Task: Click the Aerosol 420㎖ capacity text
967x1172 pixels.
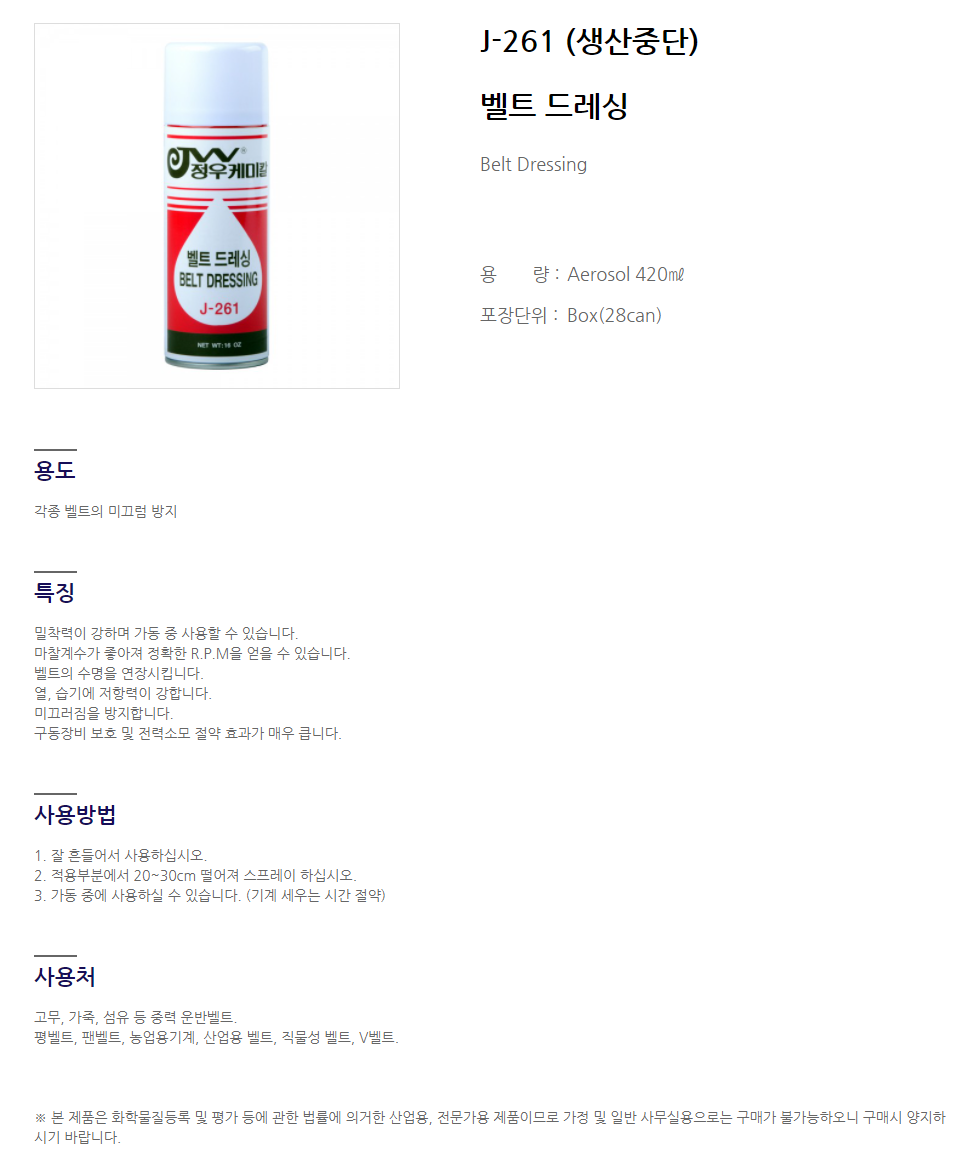Action: [625, 274]
